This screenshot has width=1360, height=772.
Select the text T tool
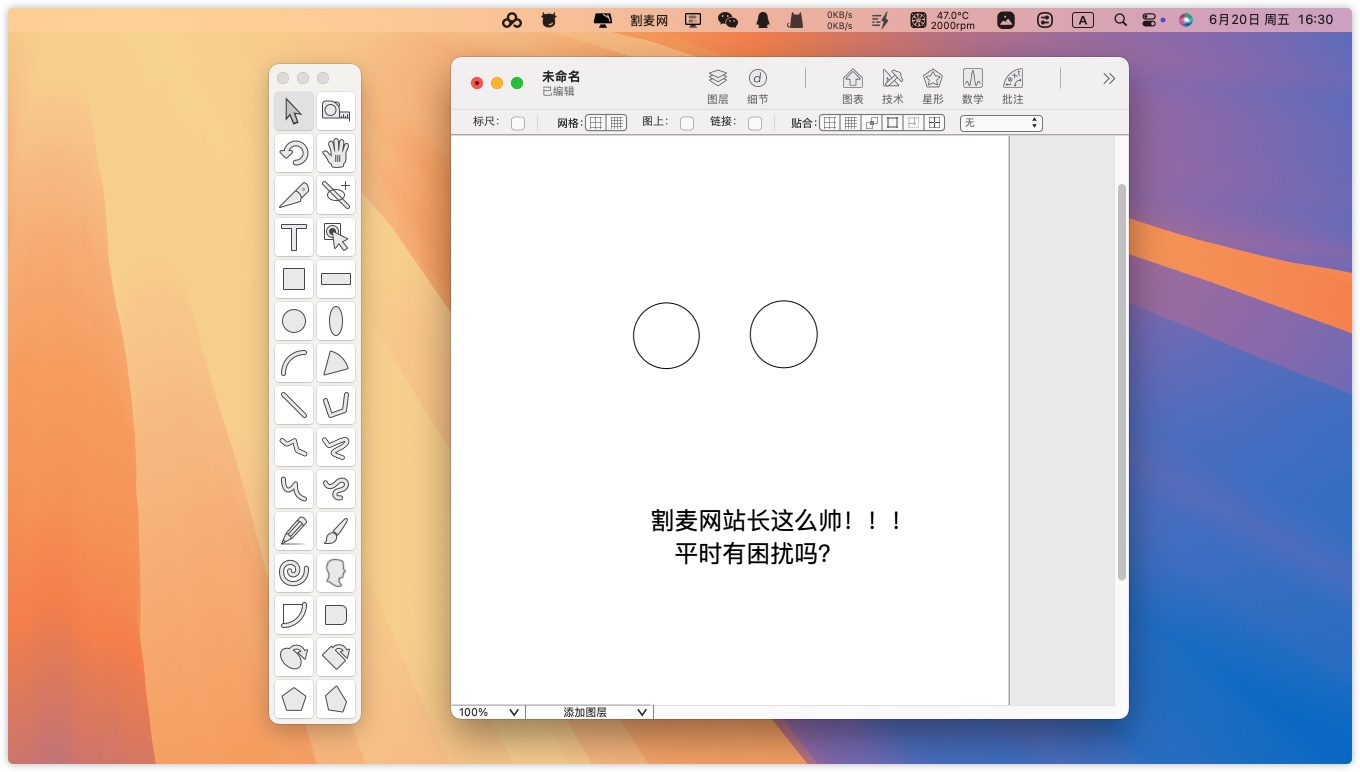click(294, 237)
